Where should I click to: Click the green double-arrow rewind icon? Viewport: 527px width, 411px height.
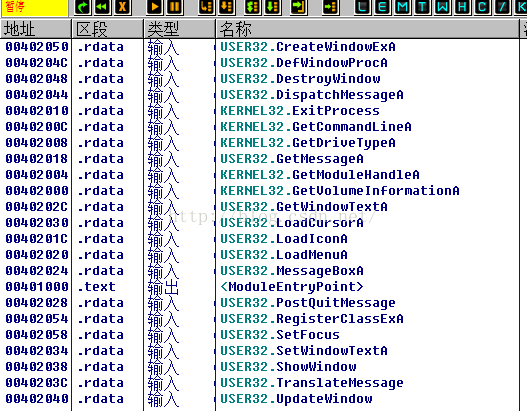pos(102,7)
